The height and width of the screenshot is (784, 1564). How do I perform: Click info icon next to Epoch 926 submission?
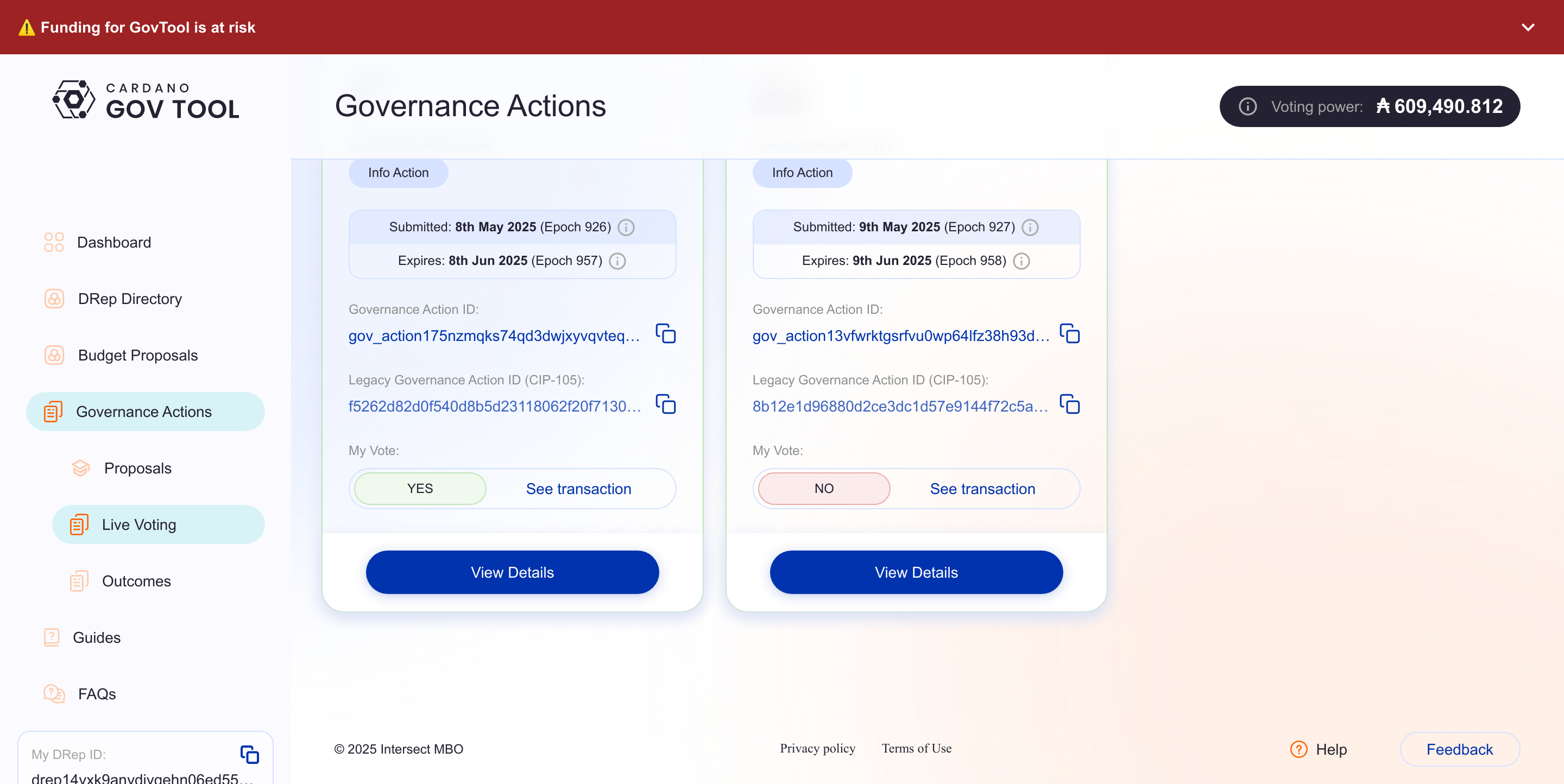coord(626,227)
